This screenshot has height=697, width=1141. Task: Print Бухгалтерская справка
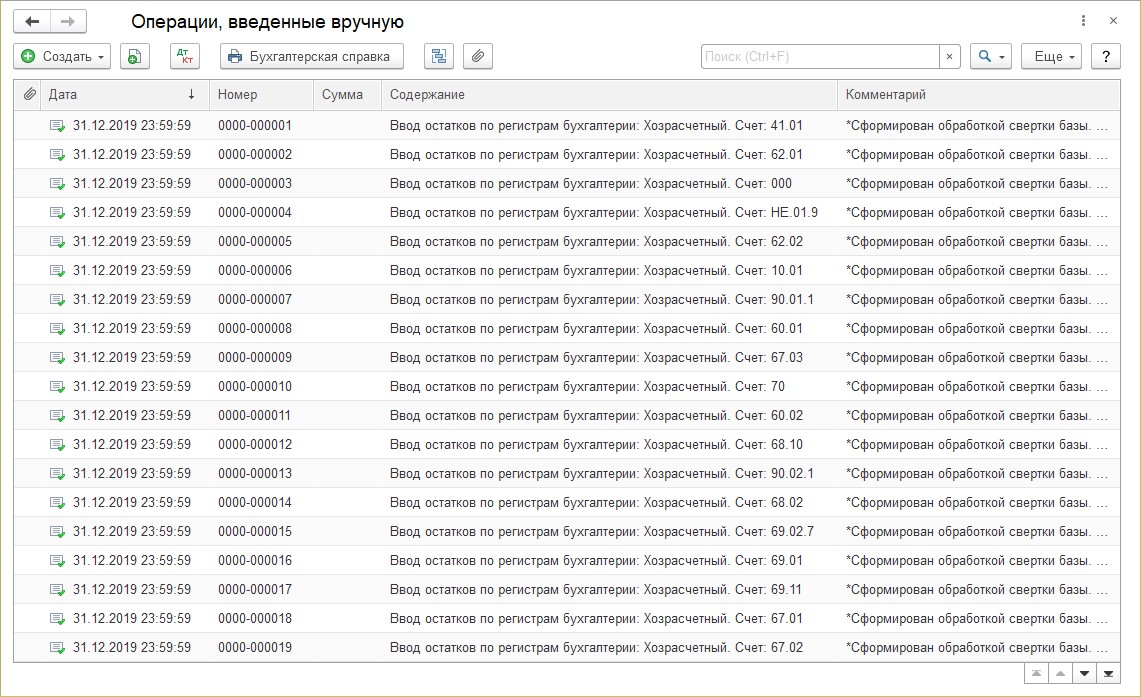tap(311, 56)
